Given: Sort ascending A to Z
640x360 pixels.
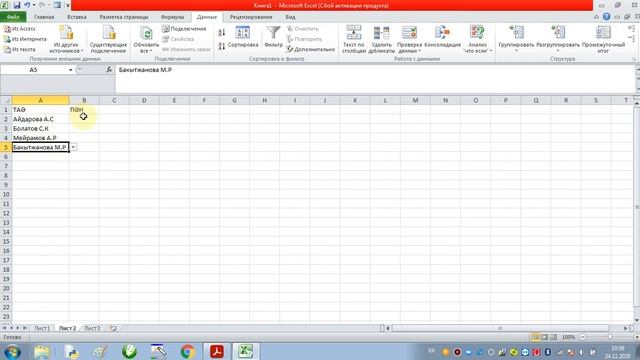Looking at the screenshot, I should (x=222, y=33).
